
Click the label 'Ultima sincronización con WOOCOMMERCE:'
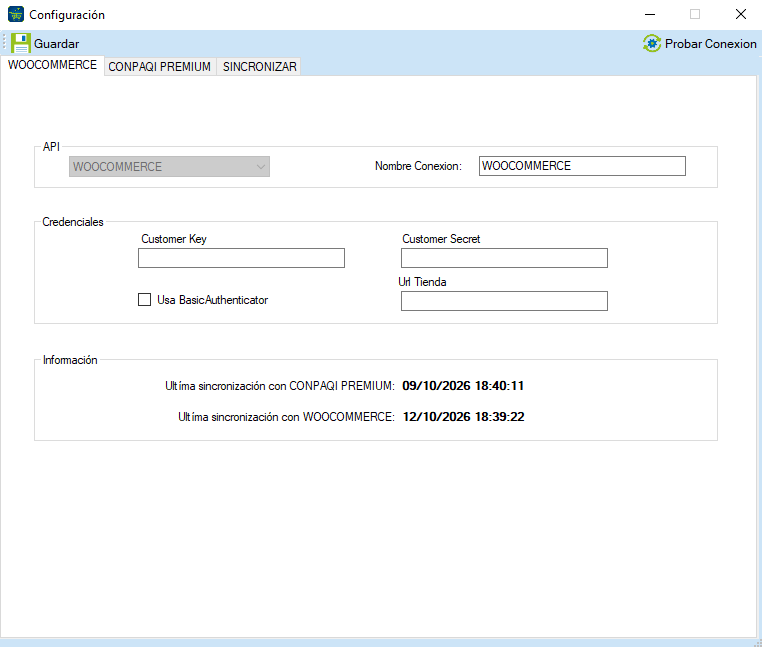(x=286, y=417)
